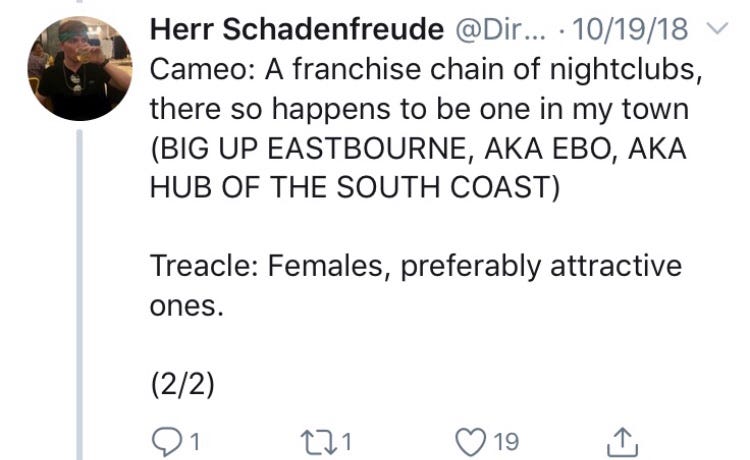Open Herr Schadenfreude's profile picture
750x460 pixels.
click(x=79, y=68)
